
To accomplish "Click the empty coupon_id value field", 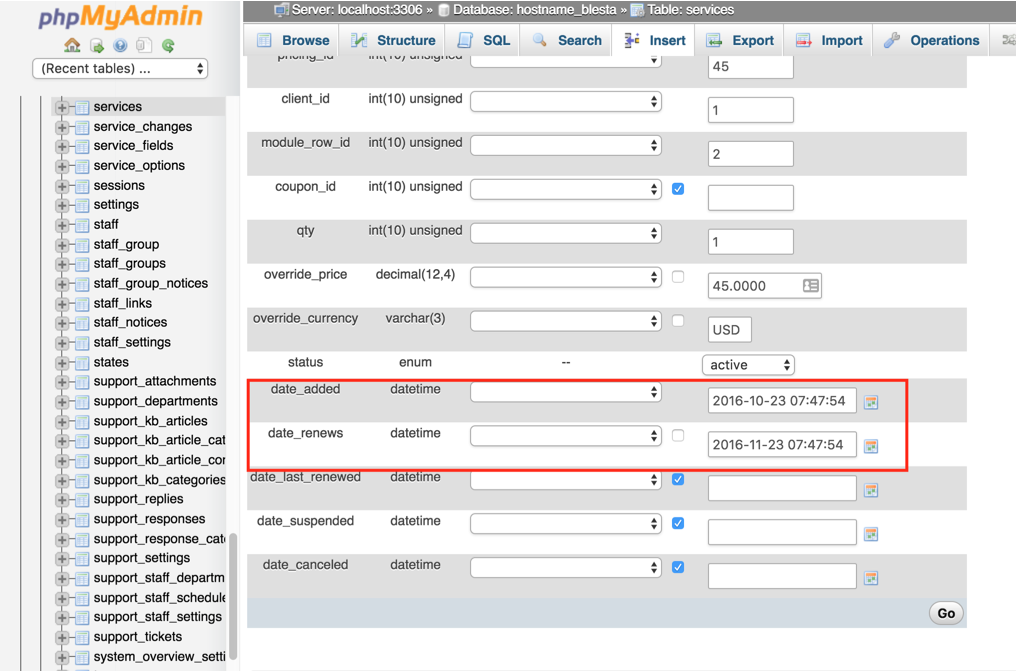I will [750, 198].
